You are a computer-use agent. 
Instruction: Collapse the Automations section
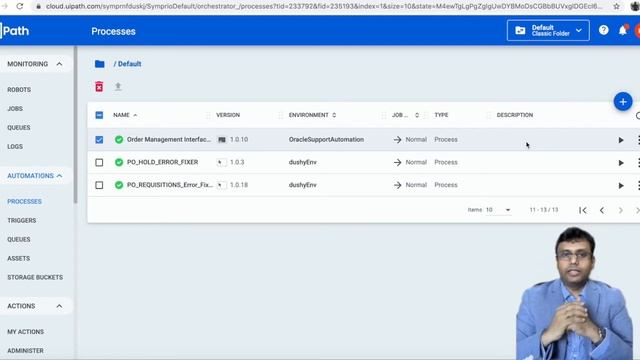point(59,176)
